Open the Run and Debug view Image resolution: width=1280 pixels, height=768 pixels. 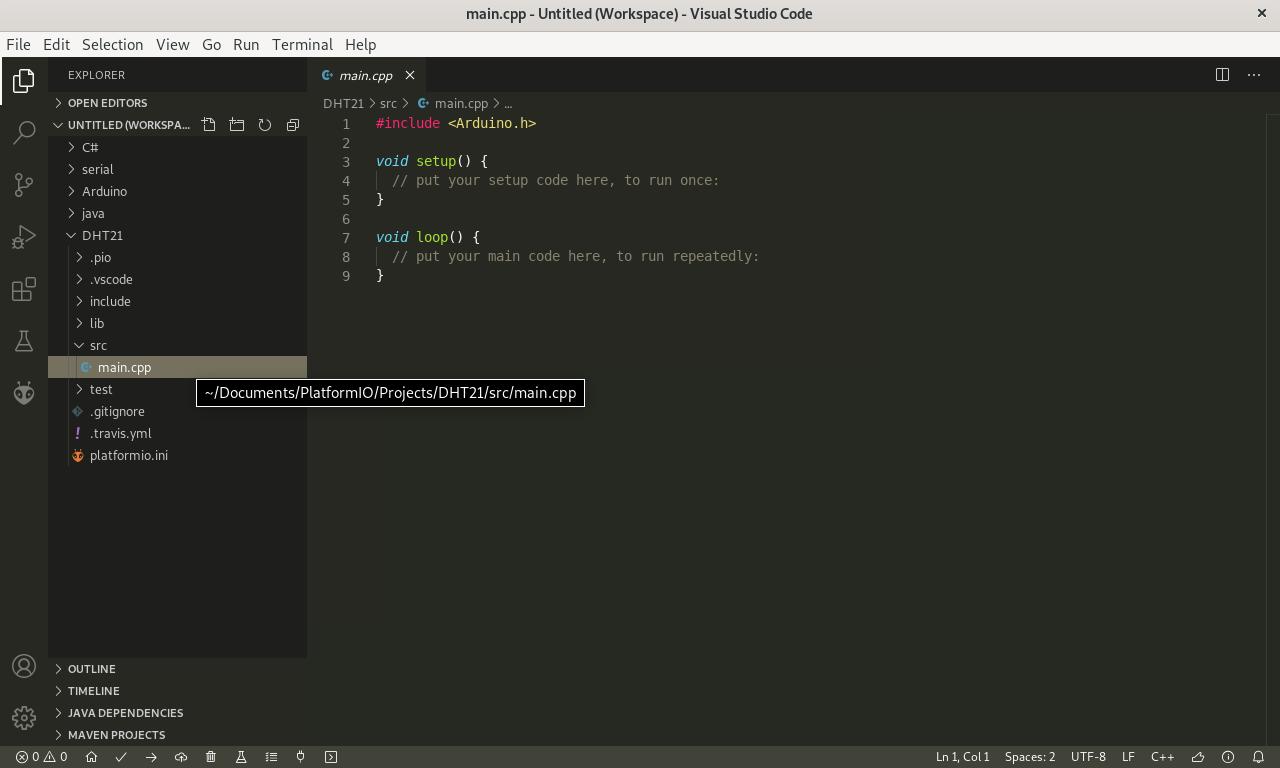(x=24, y=237)
